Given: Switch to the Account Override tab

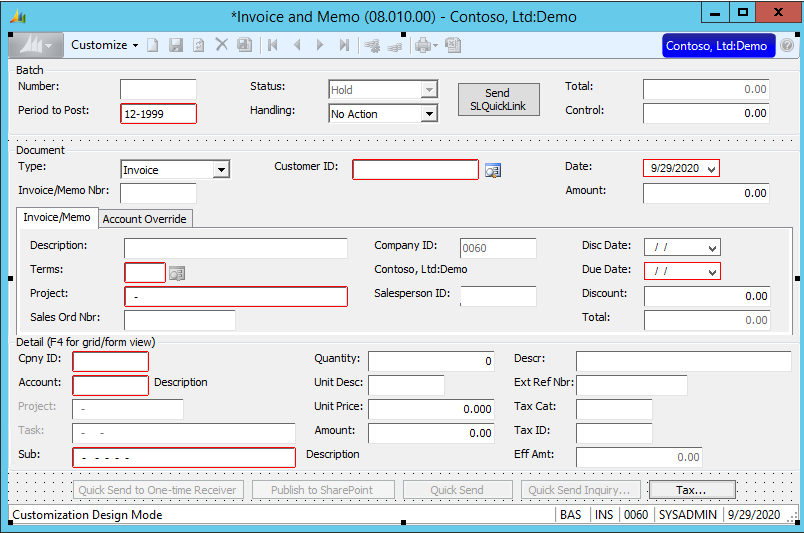Looking at the screenshot, I should 145,219.
